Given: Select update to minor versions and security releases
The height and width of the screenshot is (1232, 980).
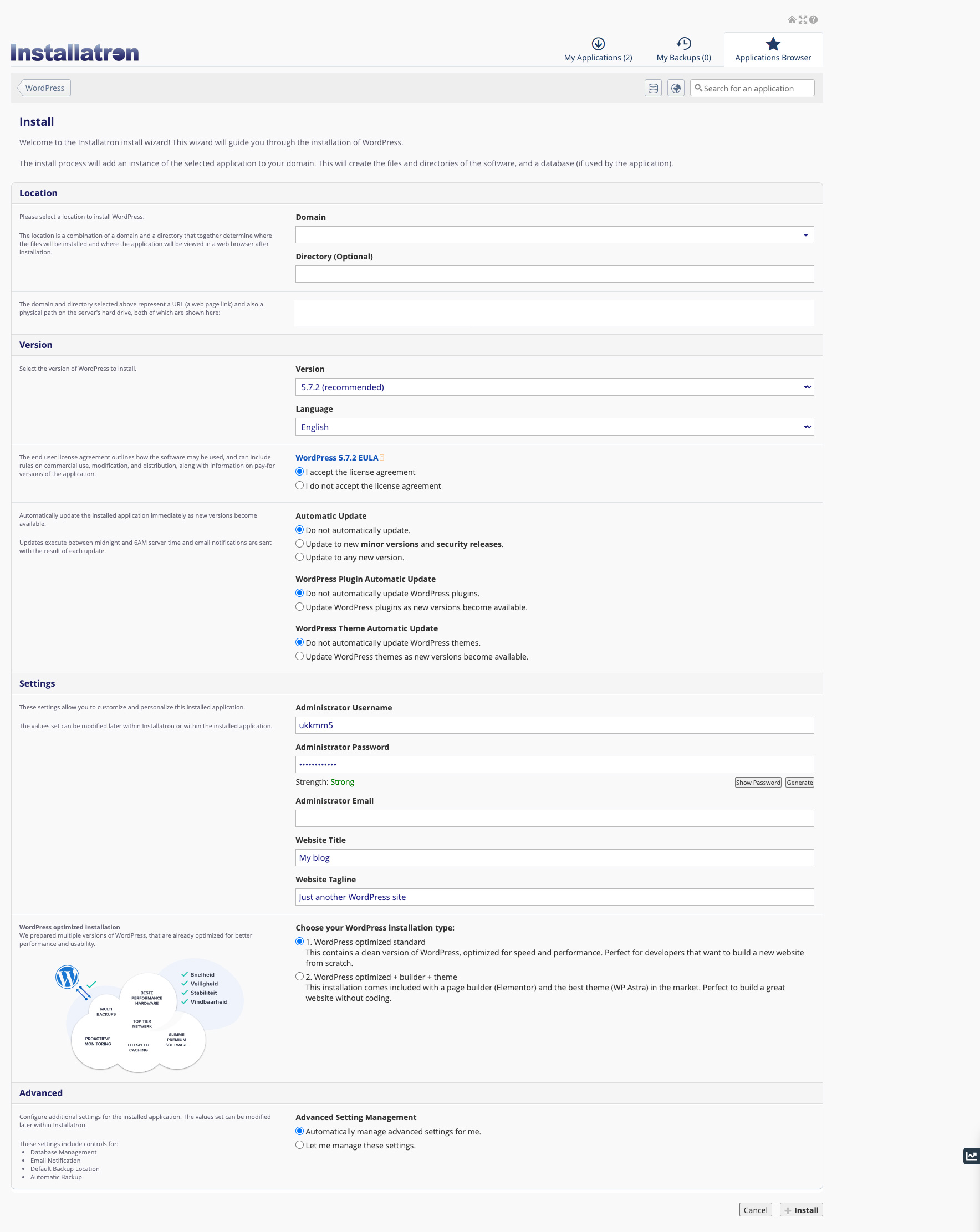Looking at the screenshot, I should pyautogui.click(x=299, y=544).
